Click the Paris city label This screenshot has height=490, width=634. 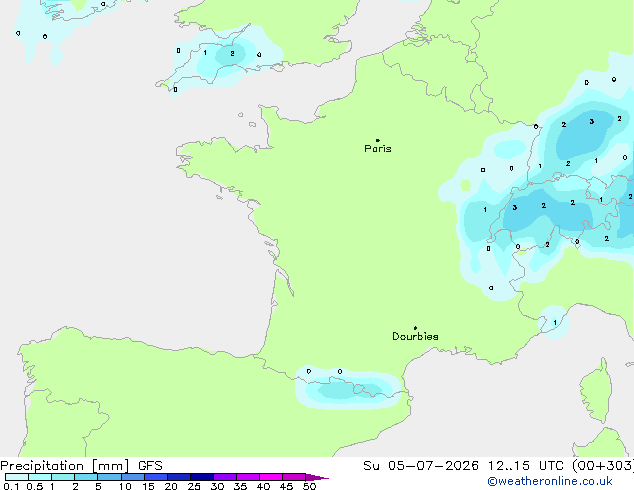[x=378, y=149]
